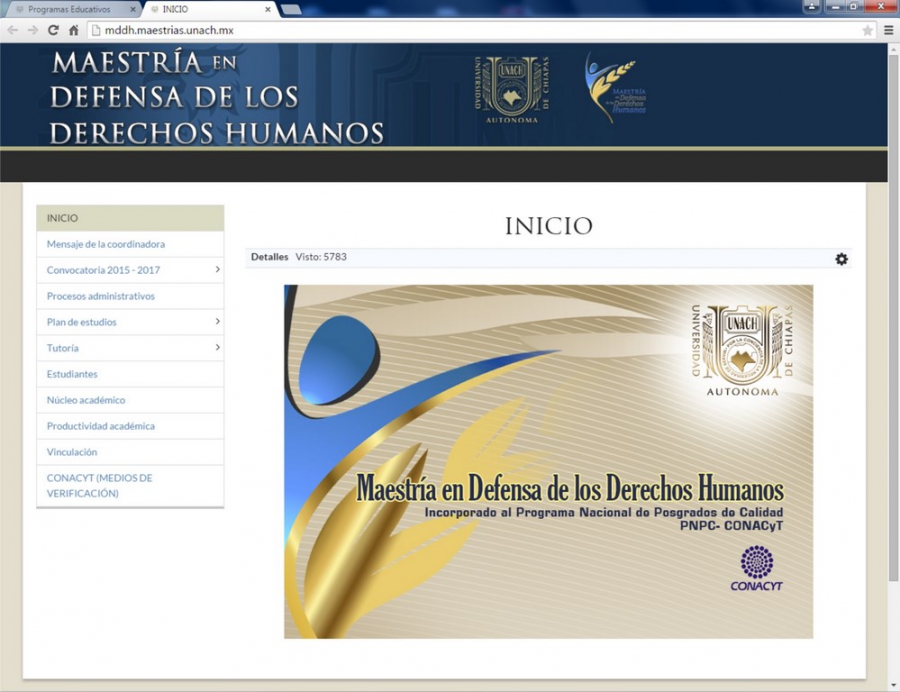
Task: Expand the Plan de estudios chevron
Action: [218, 321]
